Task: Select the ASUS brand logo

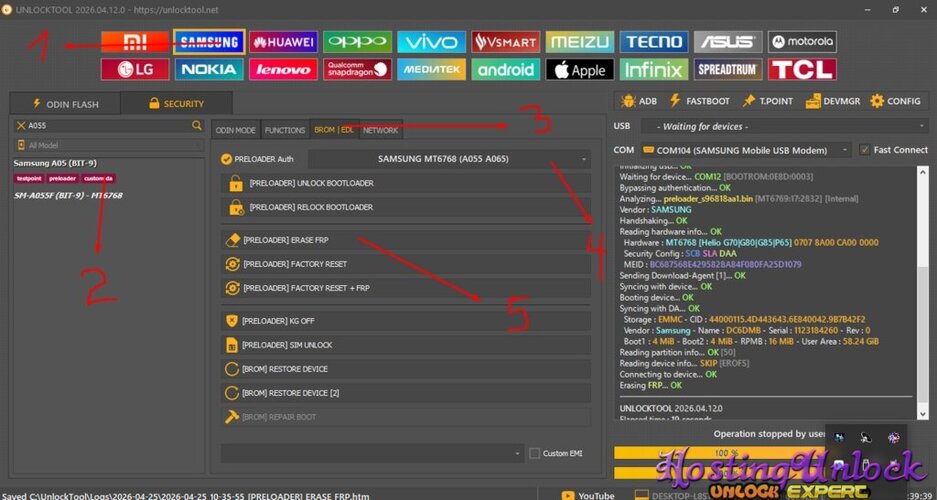Action: [728, 42]
